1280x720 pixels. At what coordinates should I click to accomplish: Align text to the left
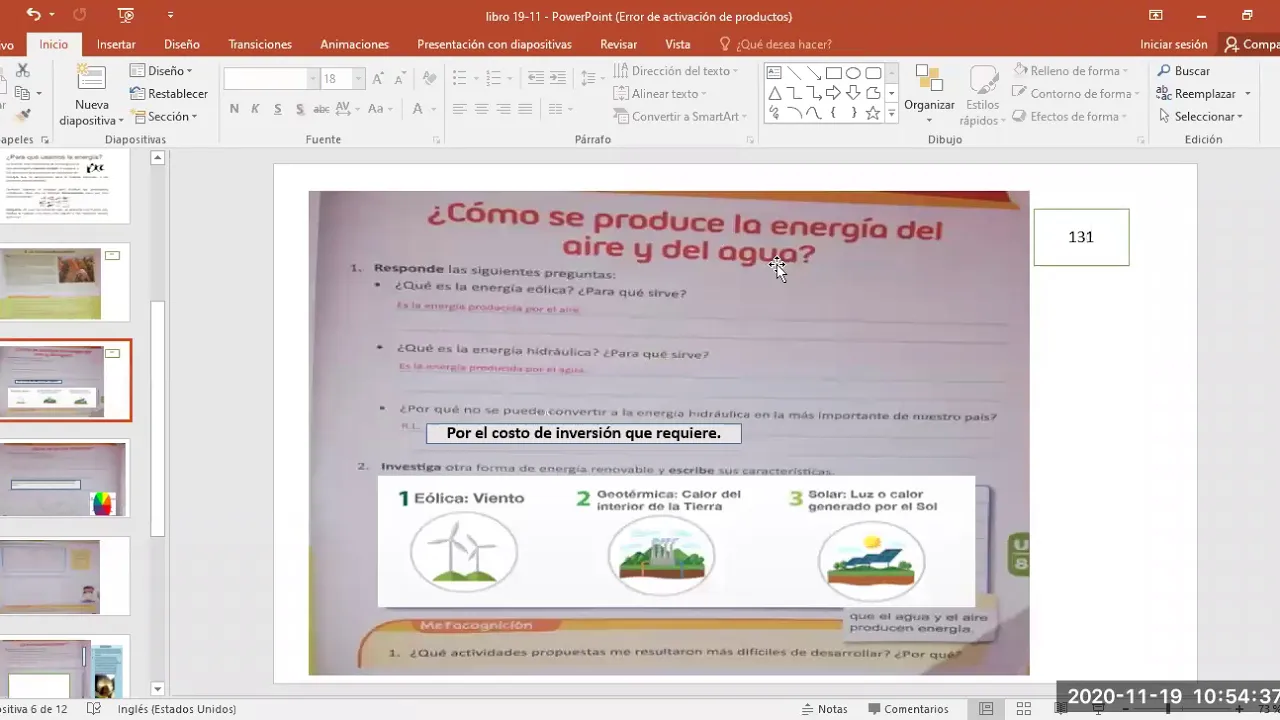tap(459, 109)
